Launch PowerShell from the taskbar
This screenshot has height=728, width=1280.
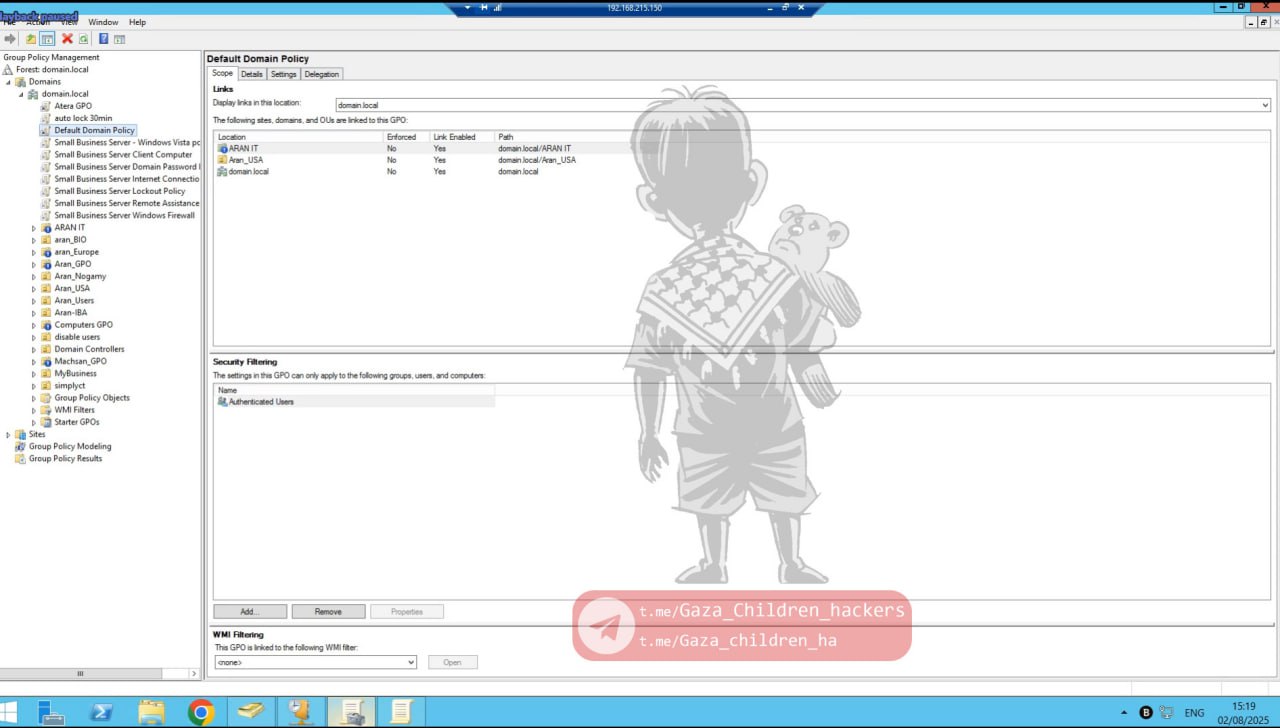[x=101, y=712]
